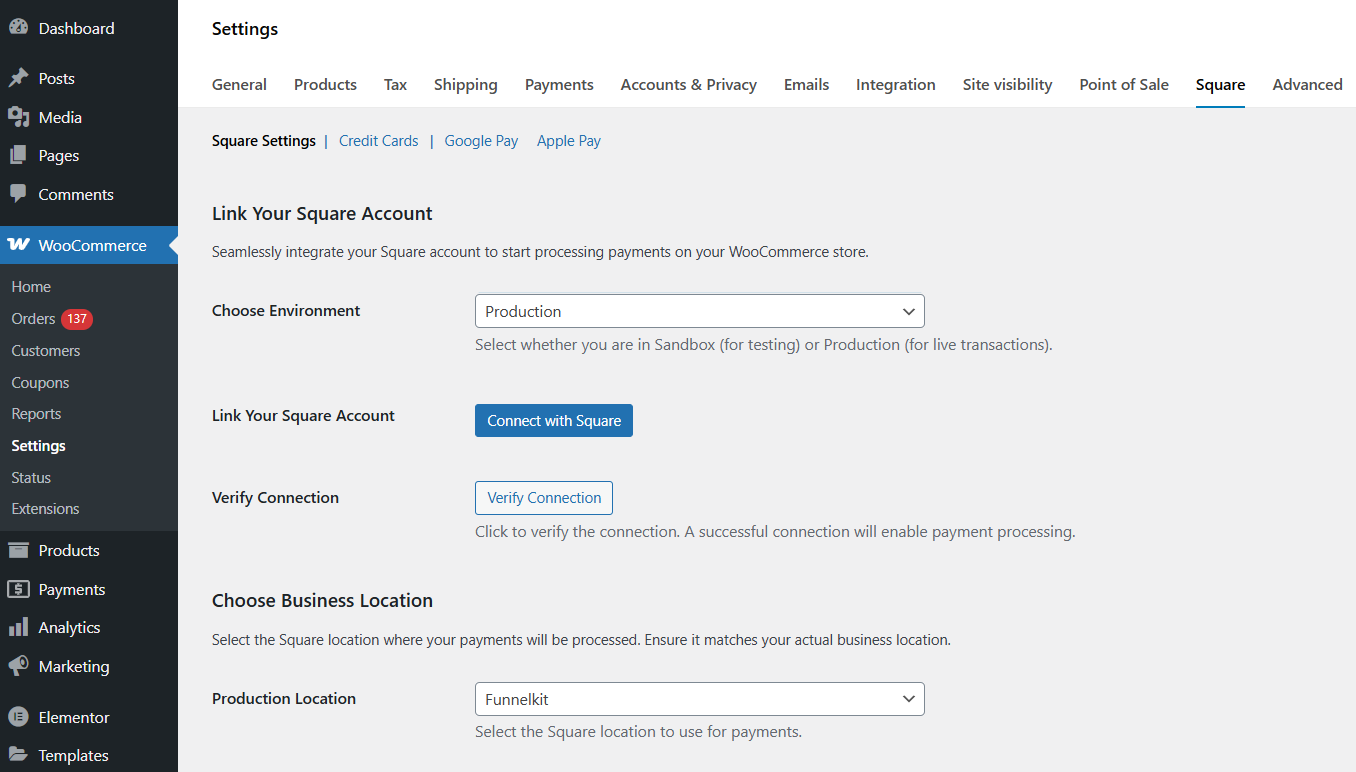Click the Templates folder icon
This screenshot has height=772, width=1356.
pos(18,755)
